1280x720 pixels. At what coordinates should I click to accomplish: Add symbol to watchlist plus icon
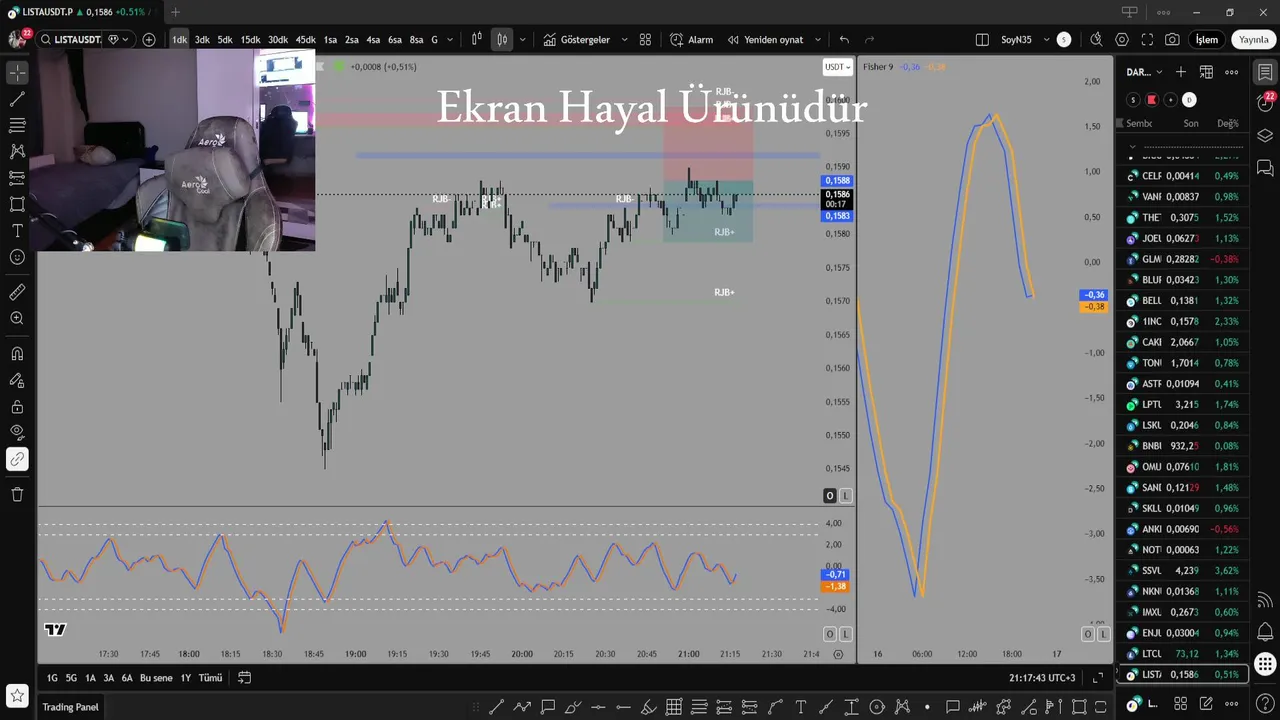1181,72
